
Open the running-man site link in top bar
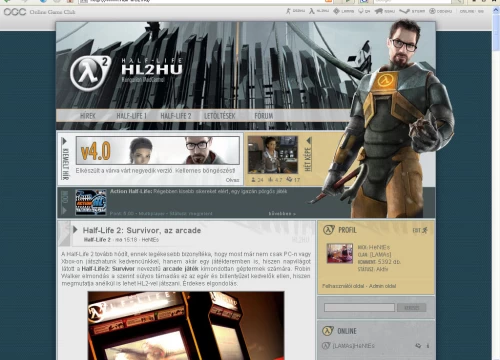(x=295, y=11)
